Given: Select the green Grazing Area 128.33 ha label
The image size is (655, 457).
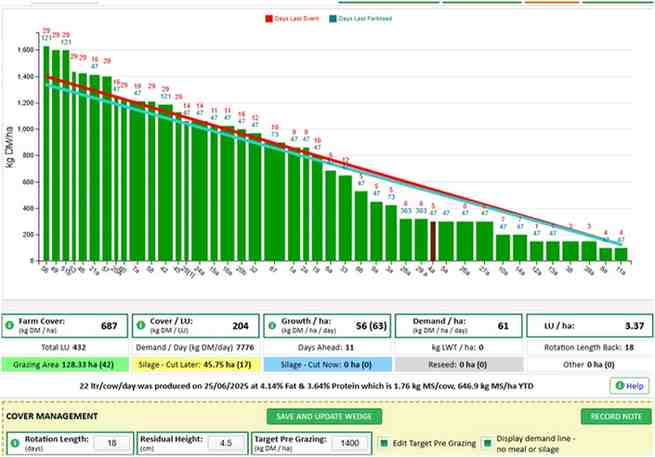Looking at the screenshot, I should (x=65, y=365).
